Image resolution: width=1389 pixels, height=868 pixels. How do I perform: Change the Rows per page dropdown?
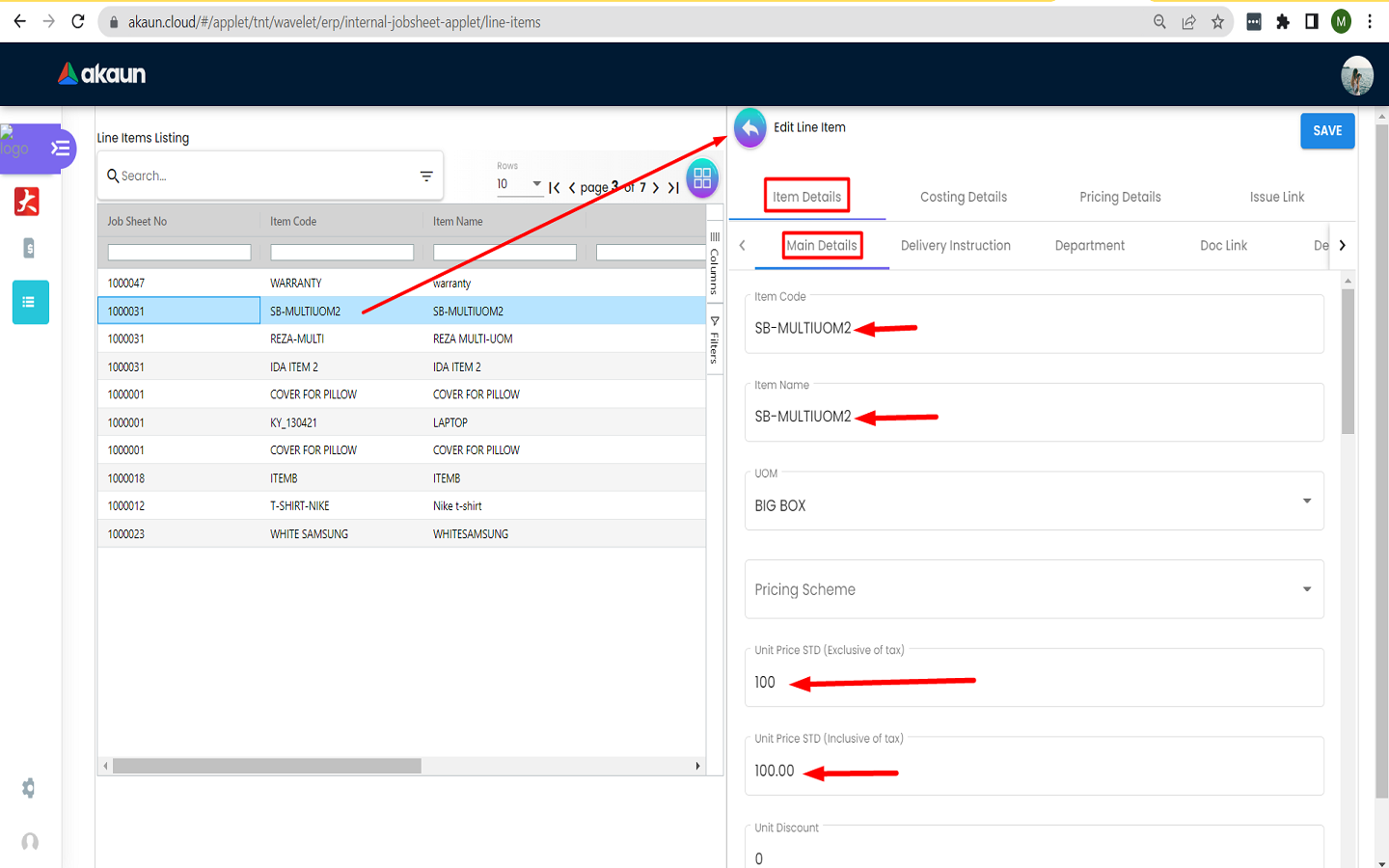pos(520,184)
